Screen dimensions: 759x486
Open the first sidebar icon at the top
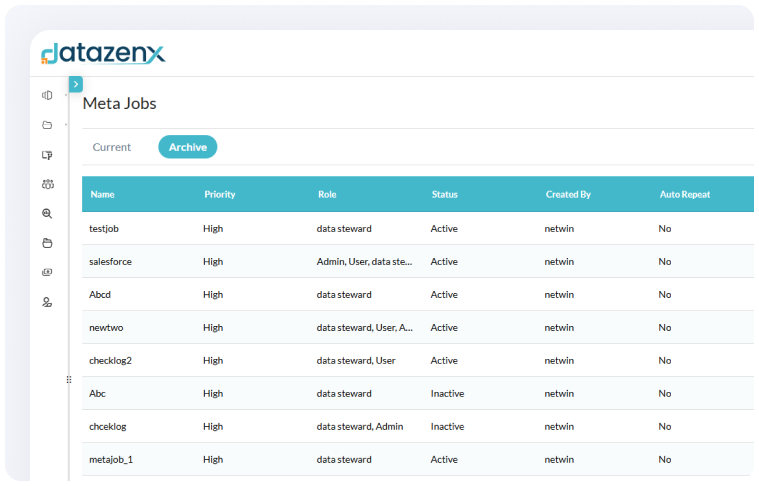point(47,96)
